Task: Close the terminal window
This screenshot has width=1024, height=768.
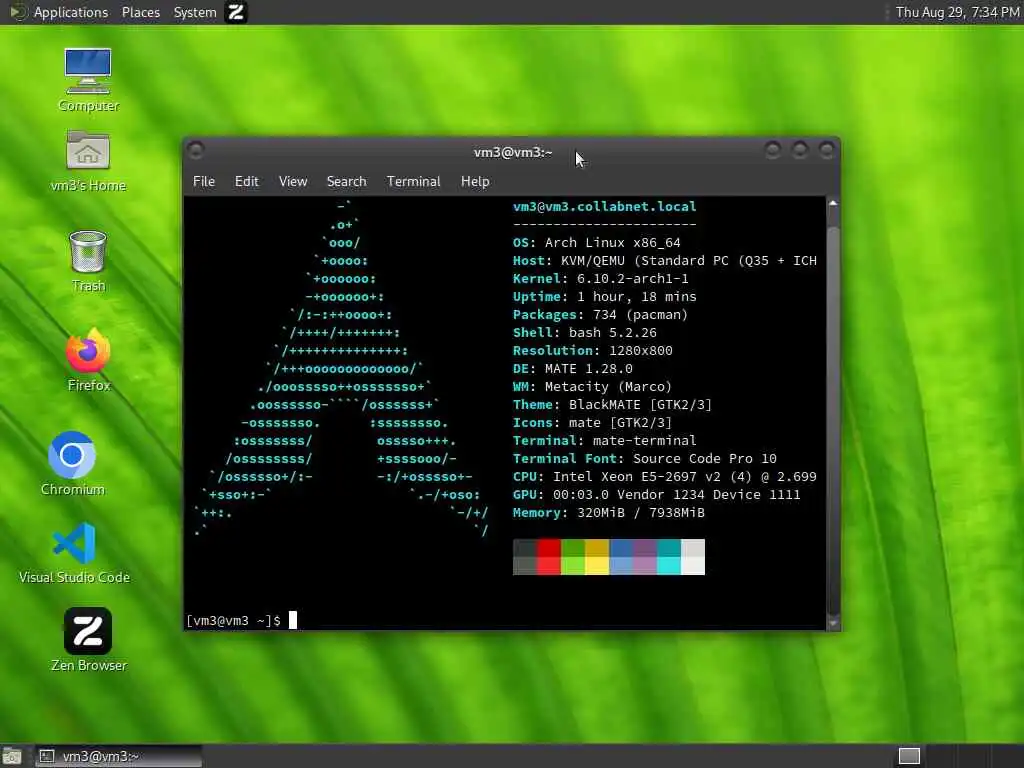Action: pyautogui.click(x=826, y=151)
